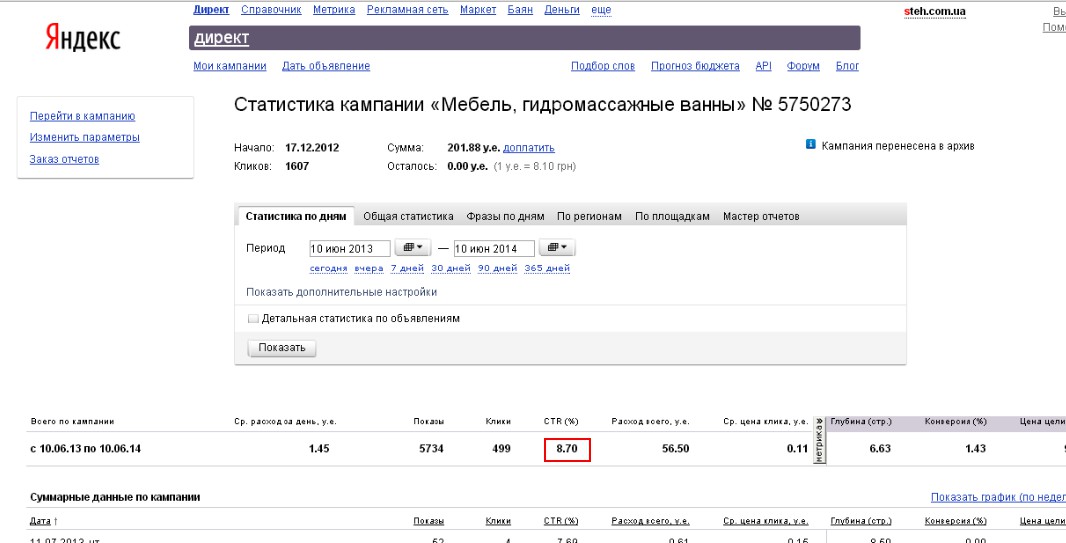Toggle Детальная статистика по объявлениям checkbox
Image resolution: width=1066 pixels, height=543 pixels.
(254, 318)
